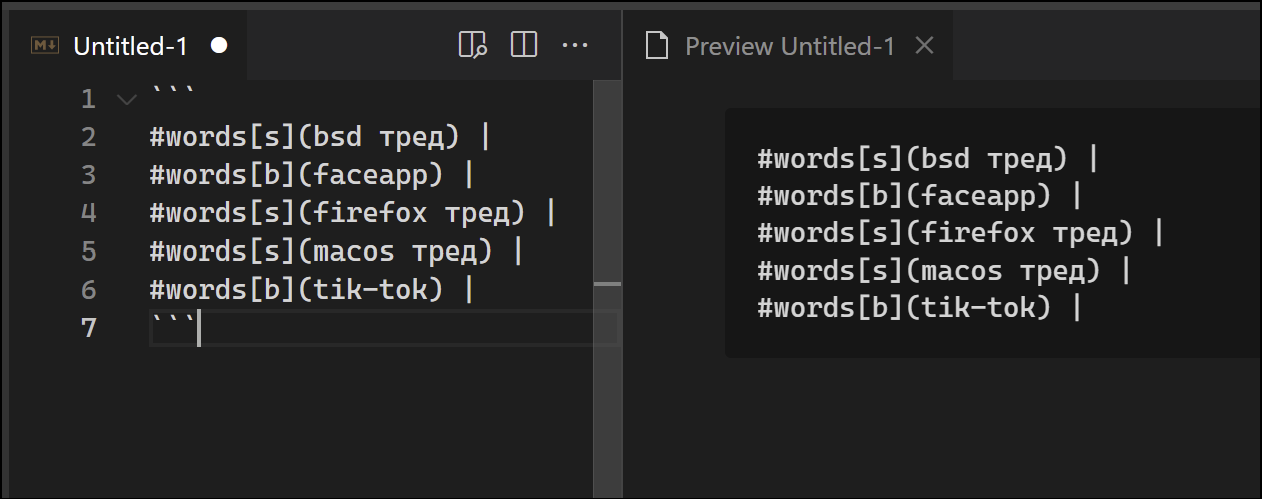Image resolution: width=1262 pixels, height=500 pixels.
Task: Click line number 2 in the gutter
Action: pyautogui.click(x=88, y=137)
